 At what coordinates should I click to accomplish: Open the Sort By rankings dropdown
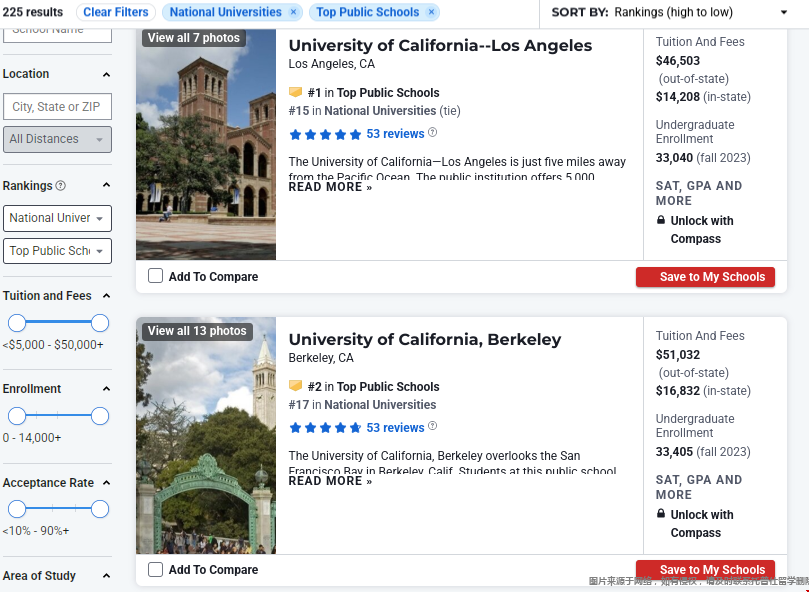[670, 12]
